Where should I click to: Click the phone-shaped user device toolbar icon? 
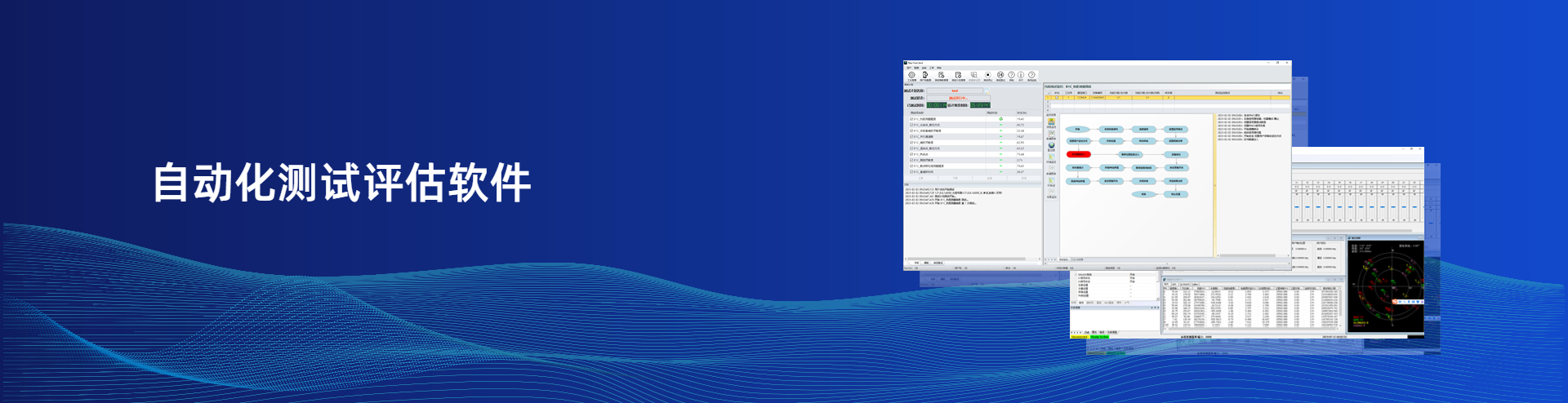click(x=925, y=75)
